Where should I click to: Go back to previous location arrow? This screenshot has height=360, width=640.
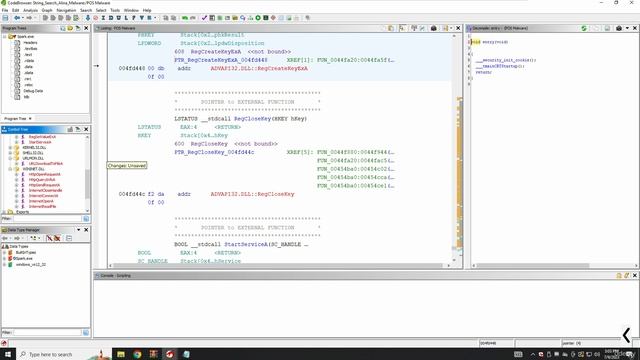17,18
